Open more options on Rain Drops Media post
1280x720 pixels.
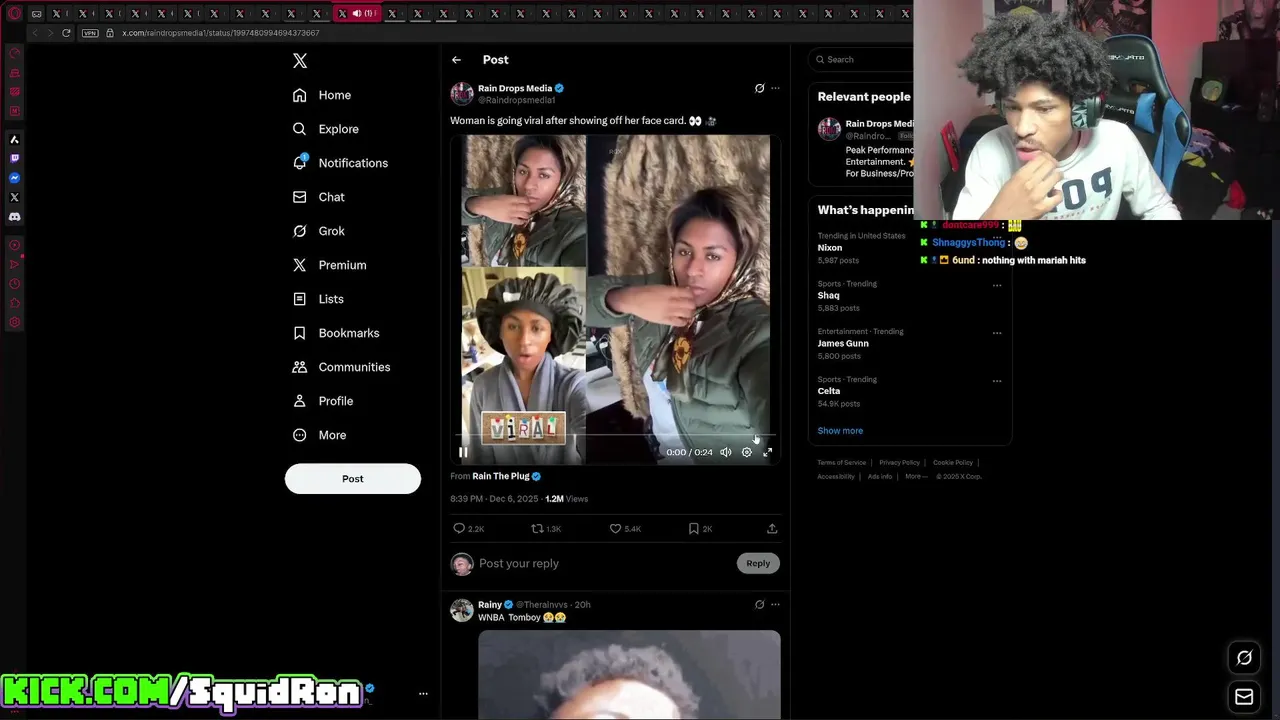[x=775, y=88]
